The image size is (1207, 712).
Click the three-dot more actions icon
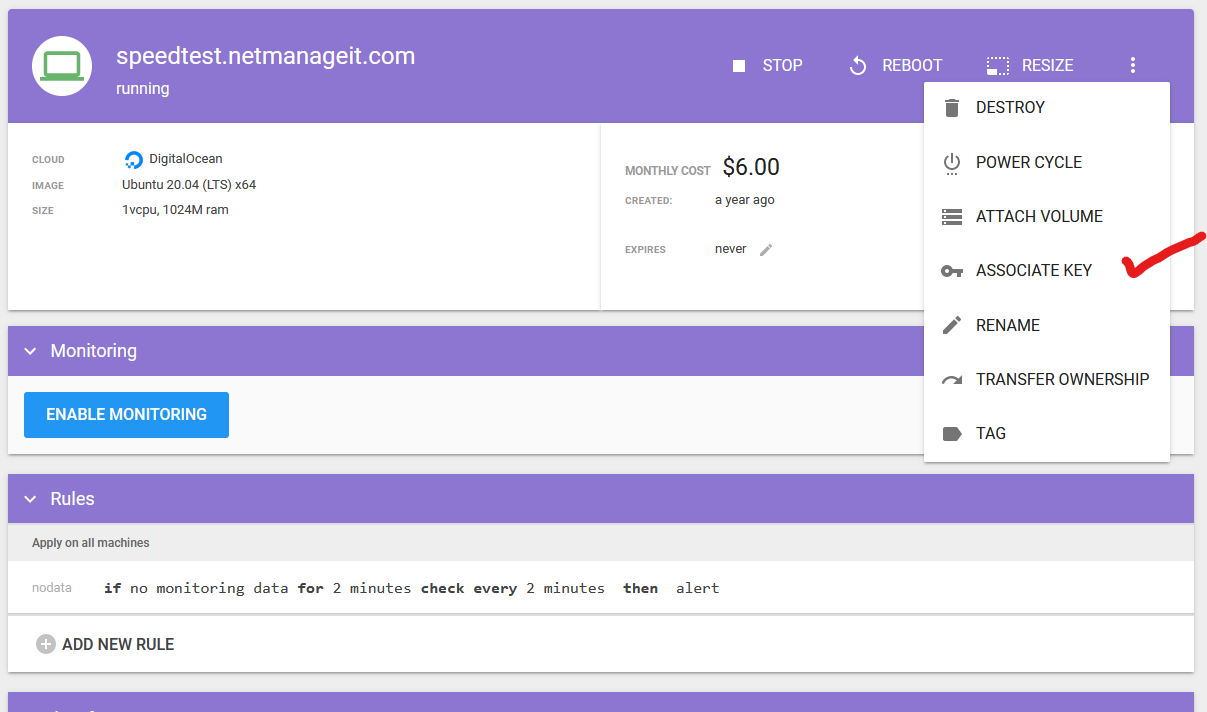(1132, 66)
